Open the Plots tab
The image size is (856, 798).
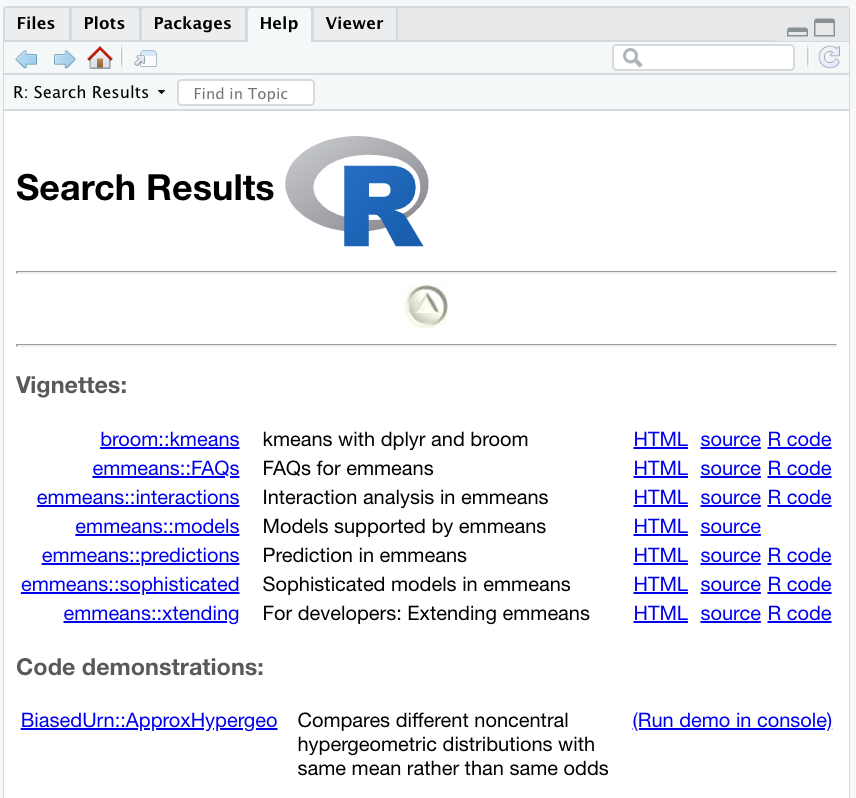click(x=104, y=23)
